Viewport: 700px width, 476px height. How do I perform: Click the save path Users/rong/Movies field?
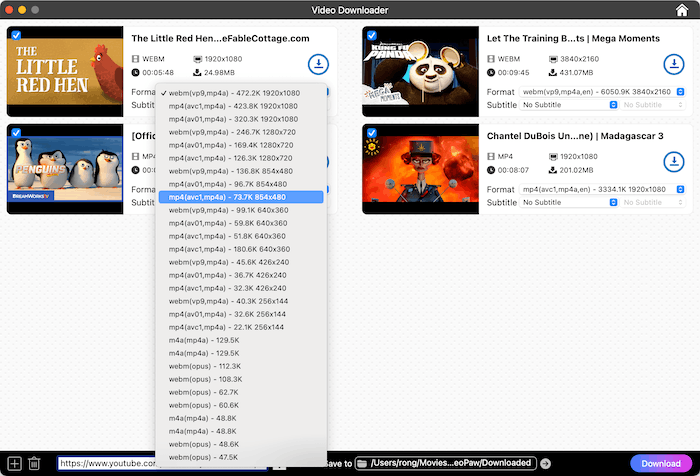point(453,463)
